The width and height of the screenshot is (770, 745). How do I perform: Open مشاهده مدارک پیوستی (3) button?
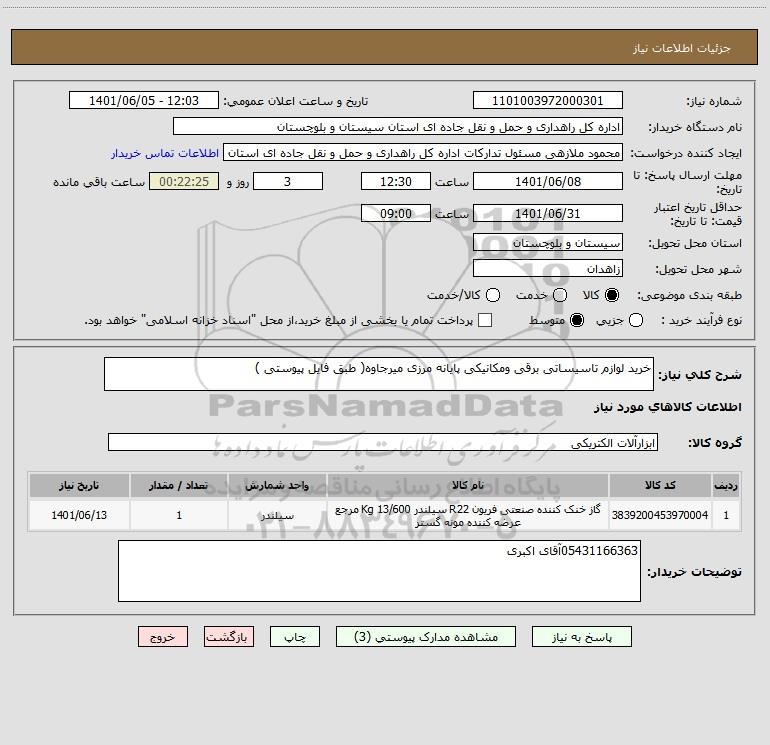point(426,636)
